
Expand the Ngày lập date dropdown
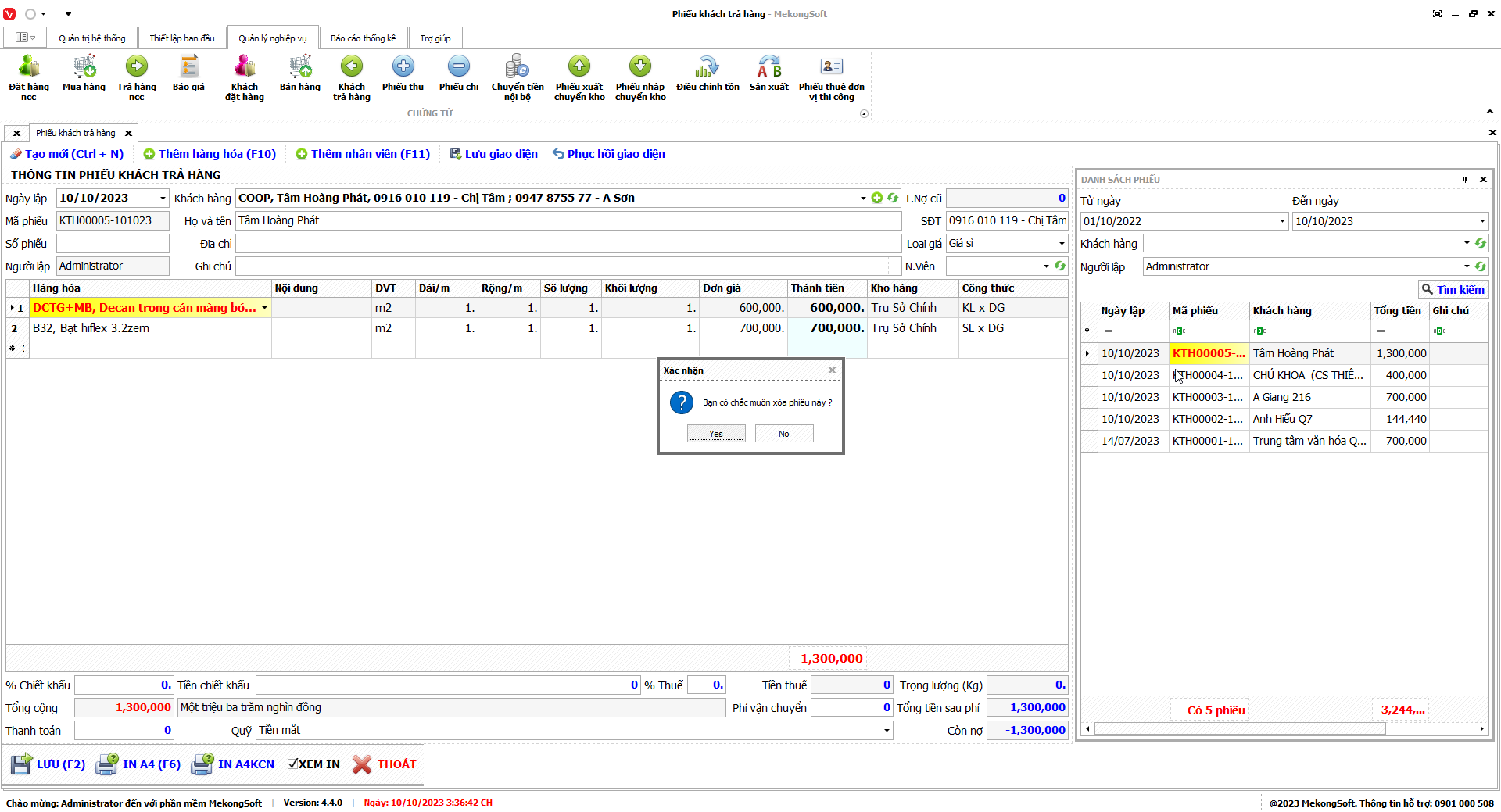163,199
